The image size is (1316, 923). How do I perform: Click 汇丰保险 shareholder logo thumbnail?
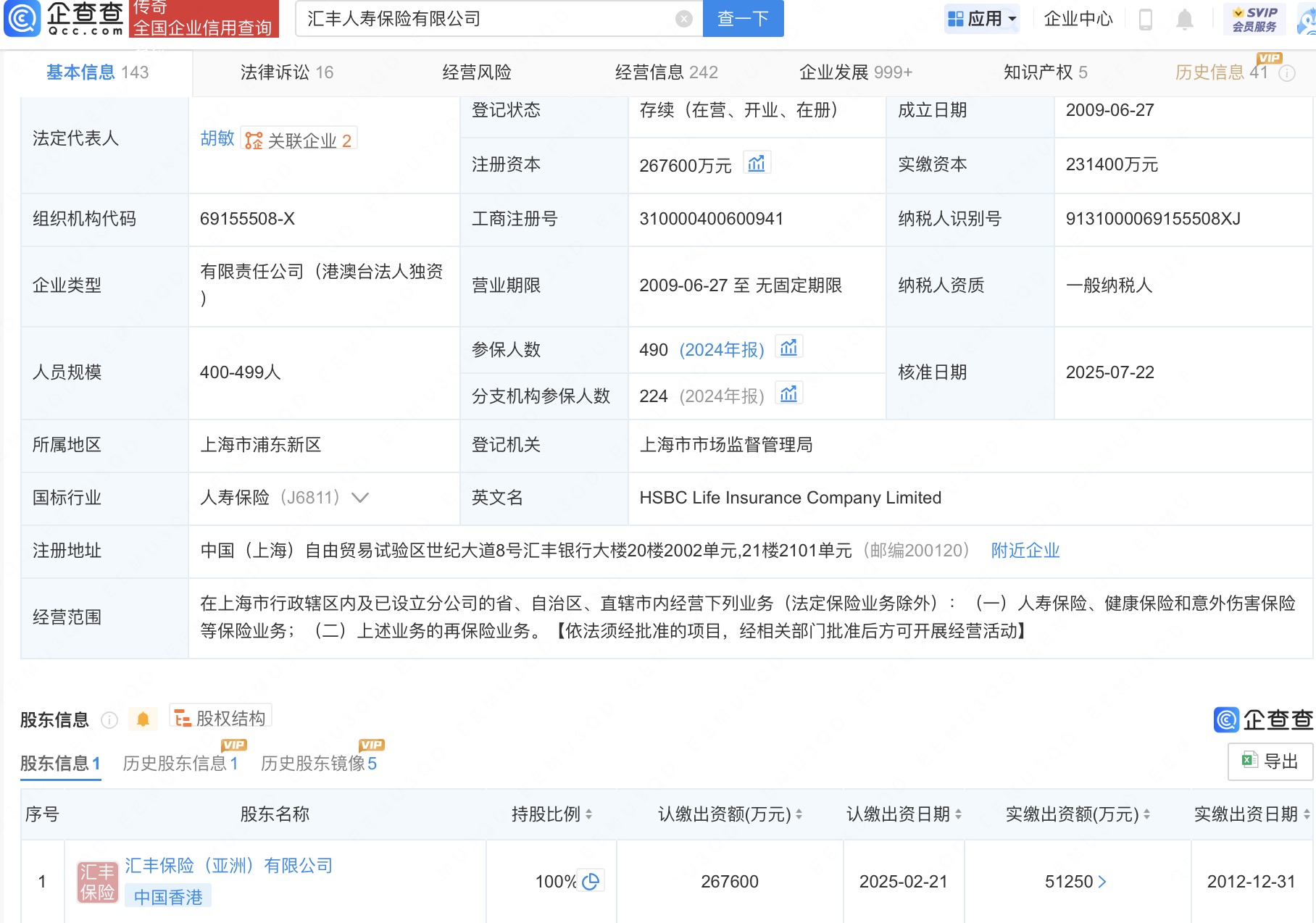click(x=97, y=882)
